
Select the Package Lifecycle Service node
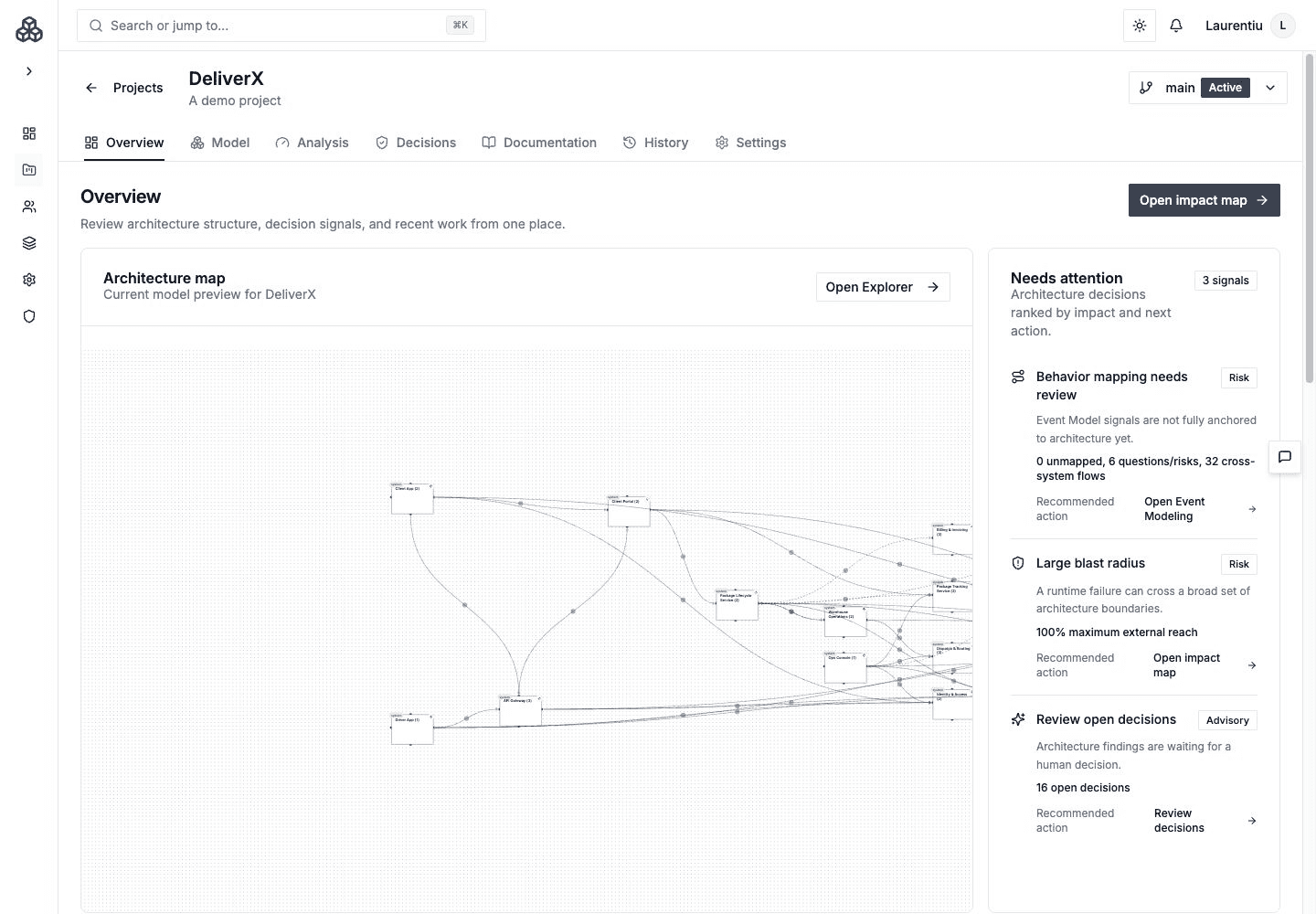point(737,605)
